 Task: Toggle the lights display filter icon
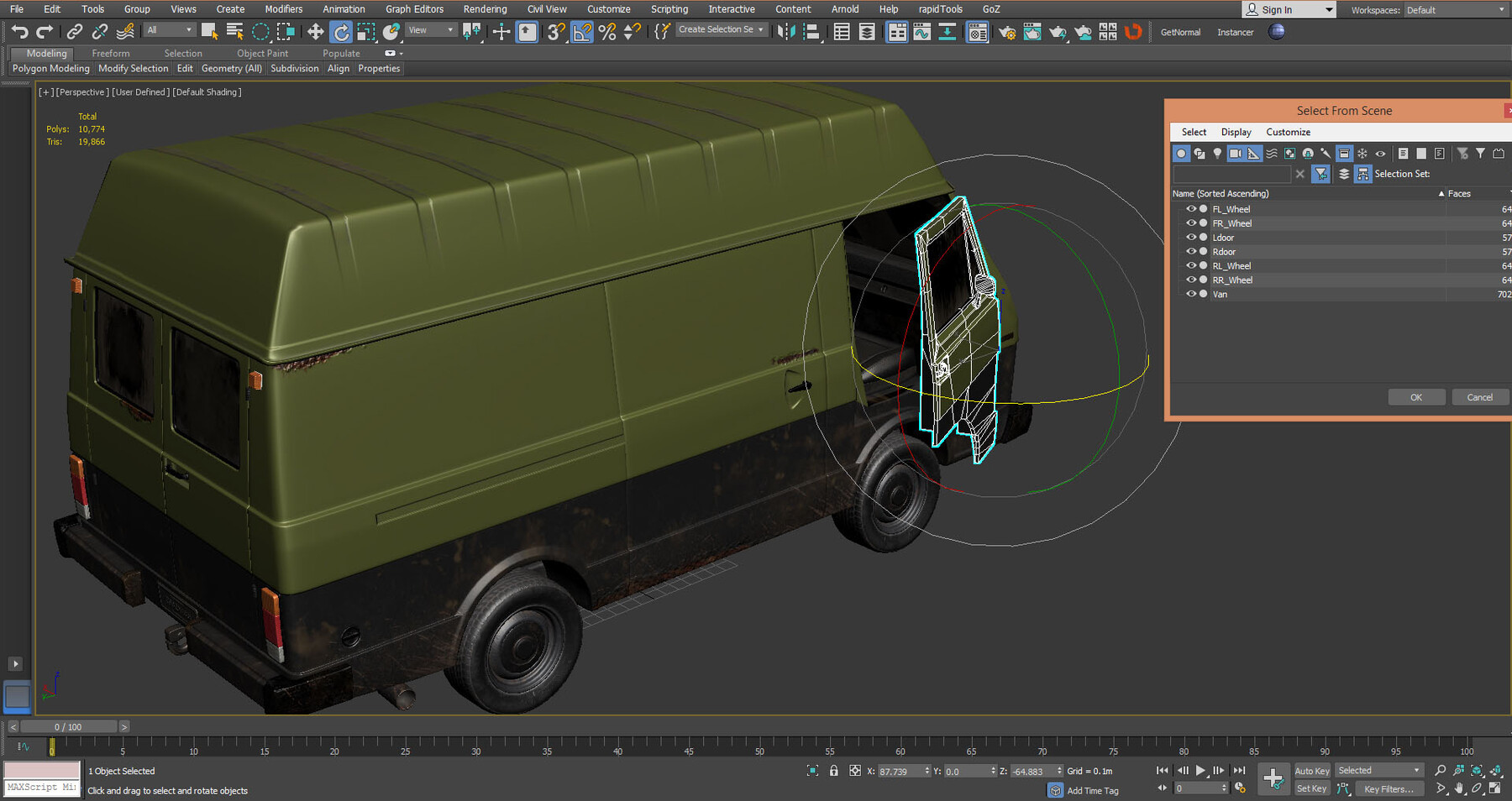(1217, 154)
